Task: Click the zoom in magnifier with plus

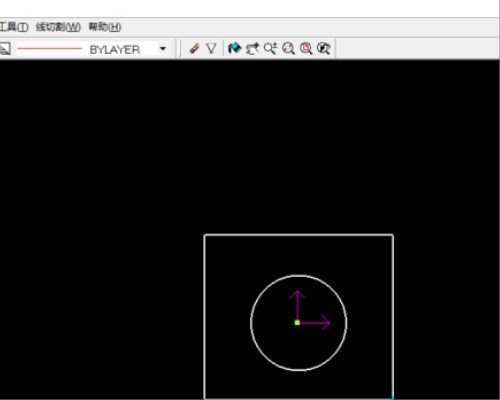Action: (270, 49)
